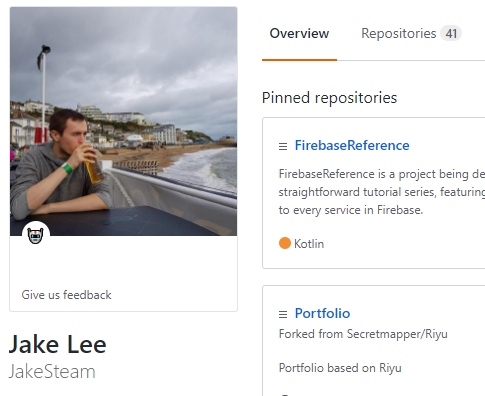Viewport: 485px width, 396px height.
Task: Click the orange Kotlin language dot
Action: (x=285, y=243)
